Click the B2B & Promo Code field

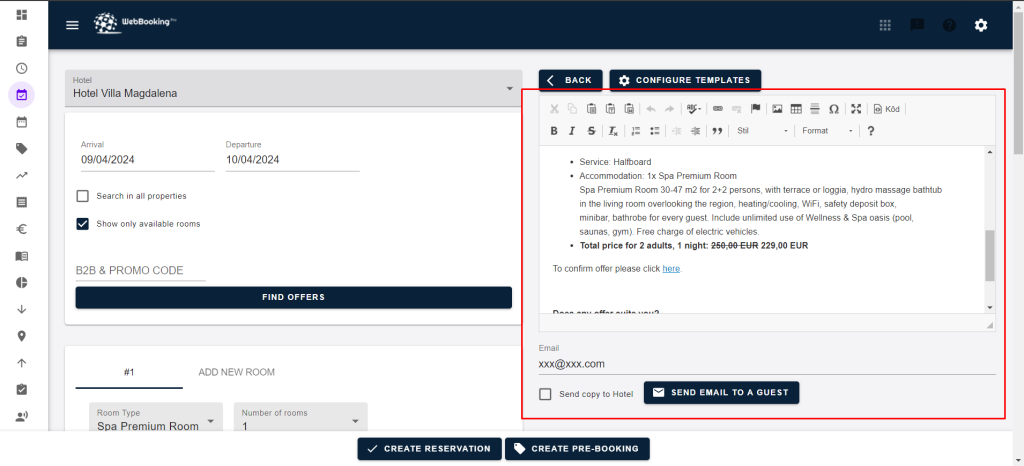140,270
